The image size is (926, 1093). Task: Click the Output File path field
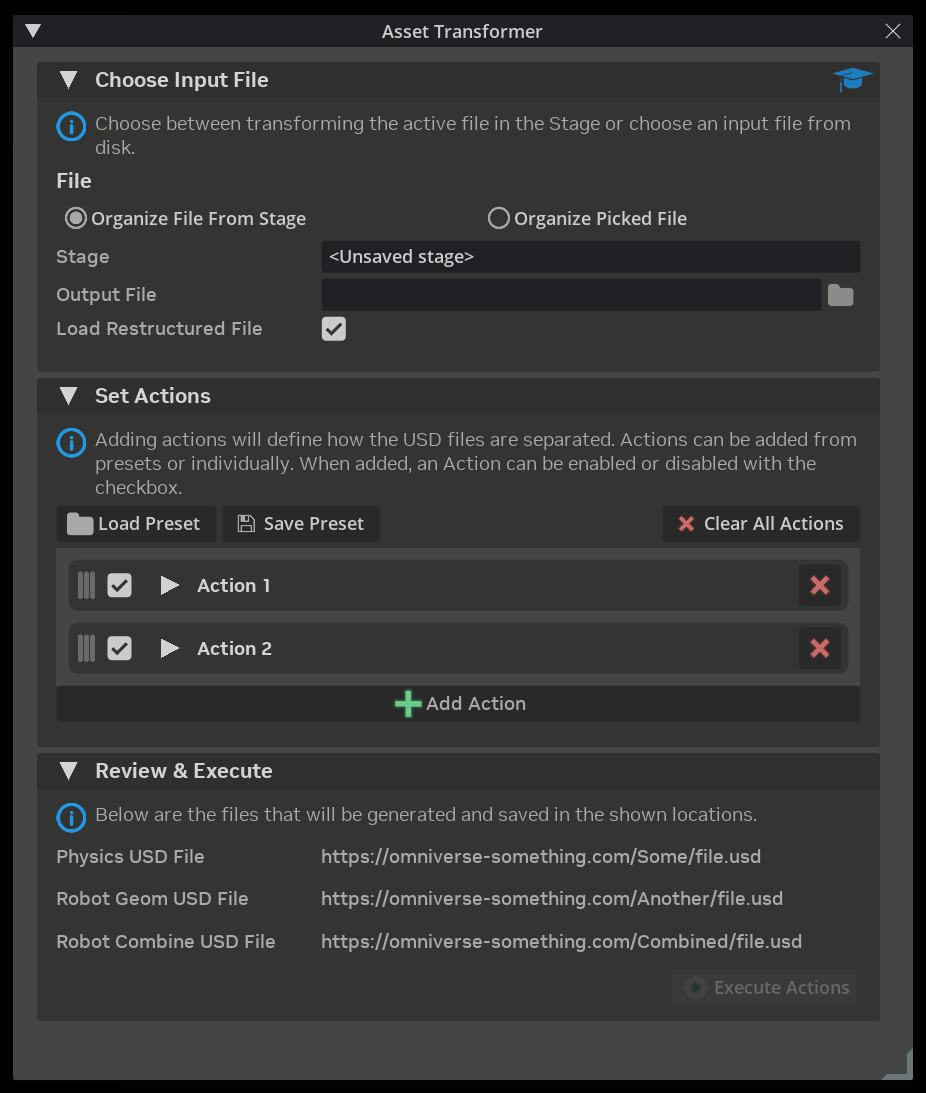point(570,295)
